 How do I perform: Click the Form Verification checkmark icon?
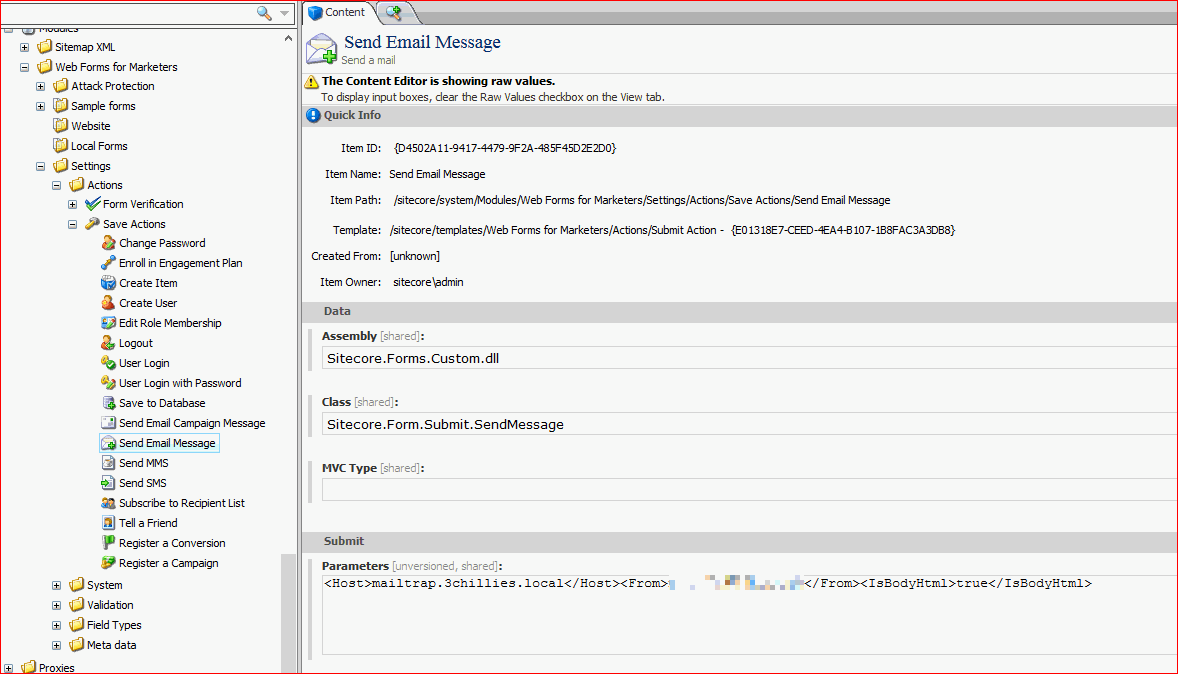[92, 204]
